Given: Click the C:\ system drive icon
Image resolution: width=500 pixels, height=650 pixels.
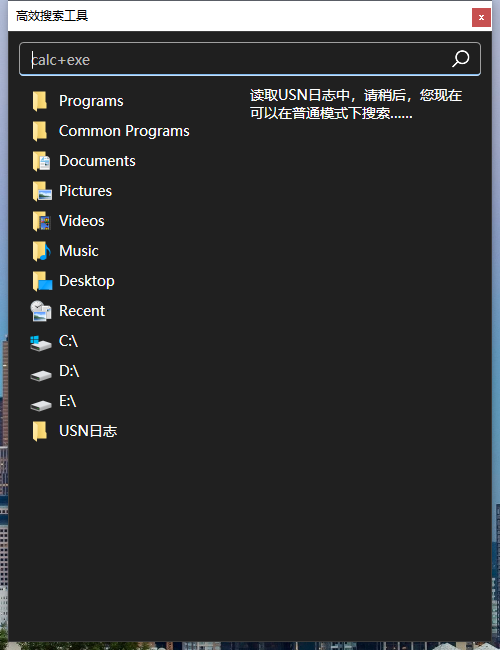Looking at the screenshot, I should point(41,343).
